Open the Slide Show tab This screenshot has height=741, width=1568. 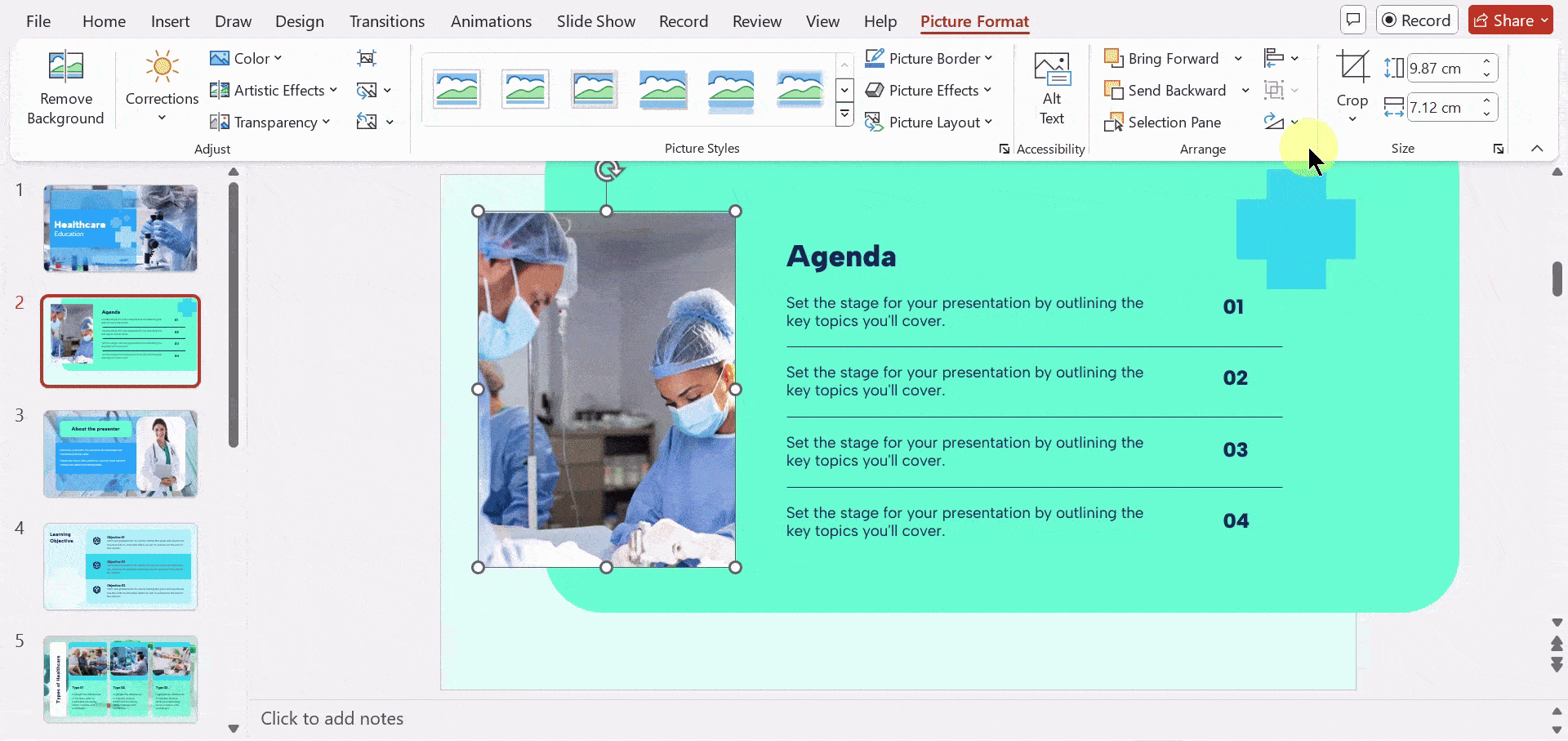point(595,21)
